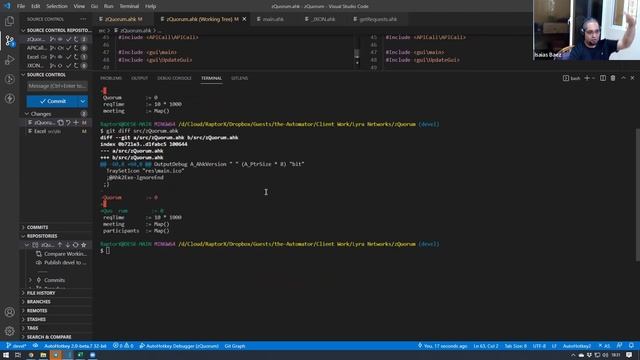Open the Source Control view icon
This screenshot has width=640, height=360.
9,40
